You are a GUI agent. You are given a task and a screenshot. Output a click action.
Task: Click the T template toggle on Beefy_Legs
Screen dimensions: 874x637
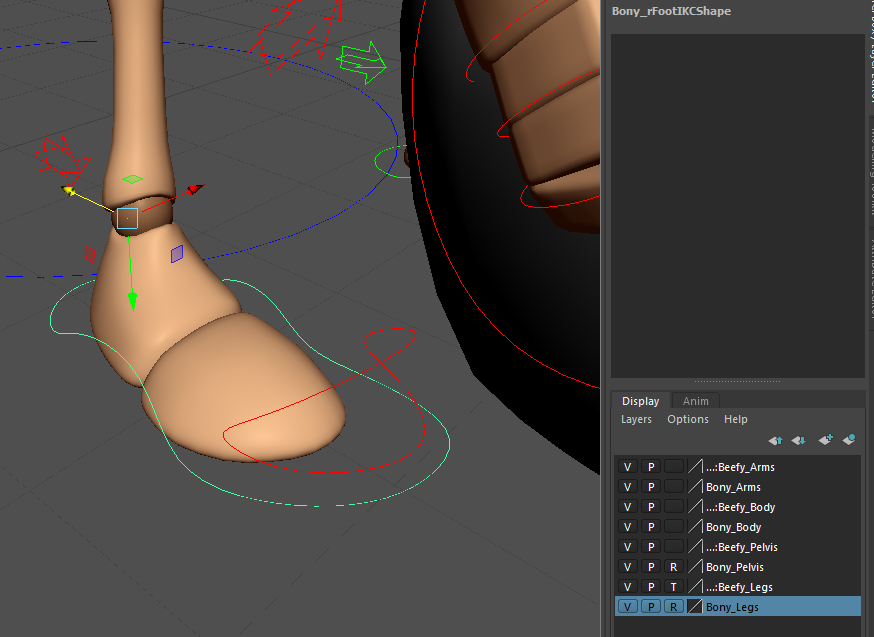[x=673, y=587]
